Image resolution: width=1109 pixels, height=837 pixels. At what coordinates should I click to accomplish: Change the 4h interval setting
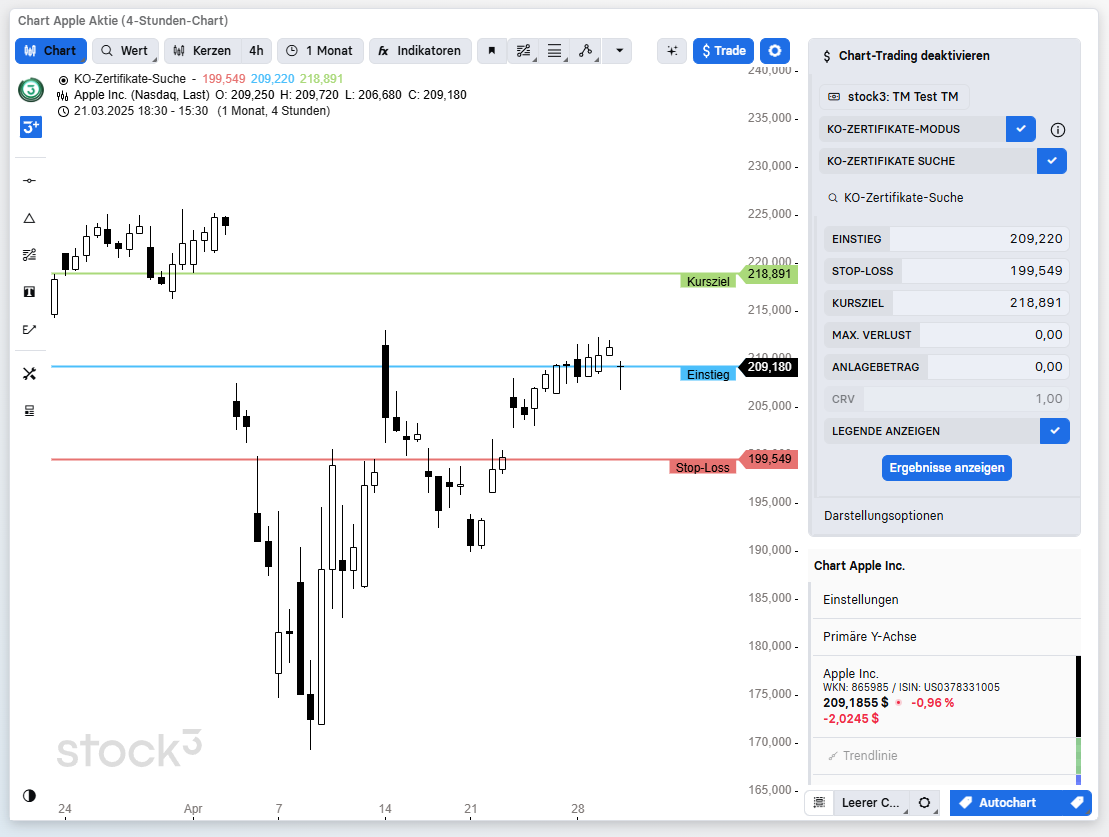[x=256, y=51]
